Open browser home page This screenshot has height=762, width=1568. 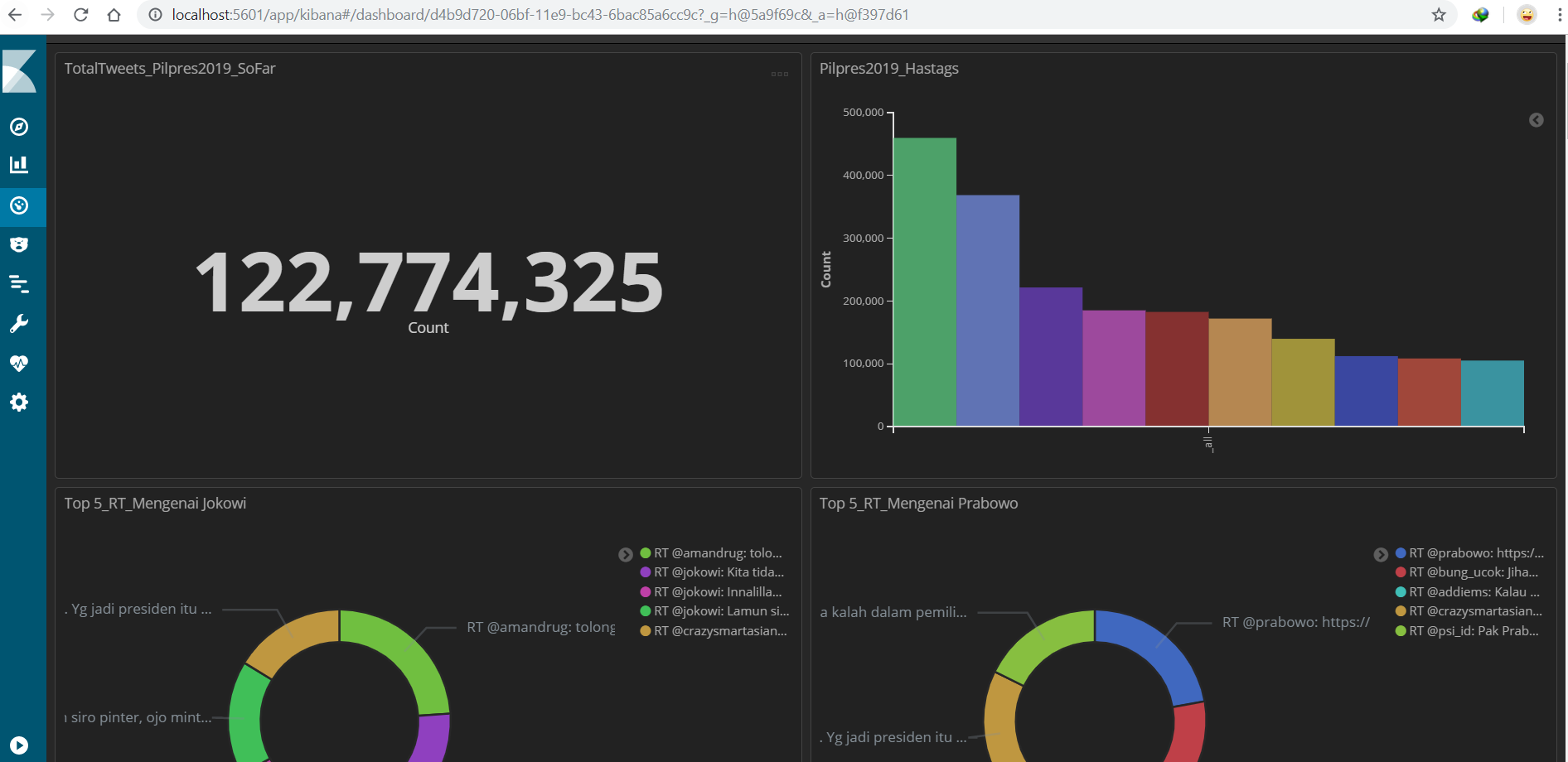[x=114, y=15]
